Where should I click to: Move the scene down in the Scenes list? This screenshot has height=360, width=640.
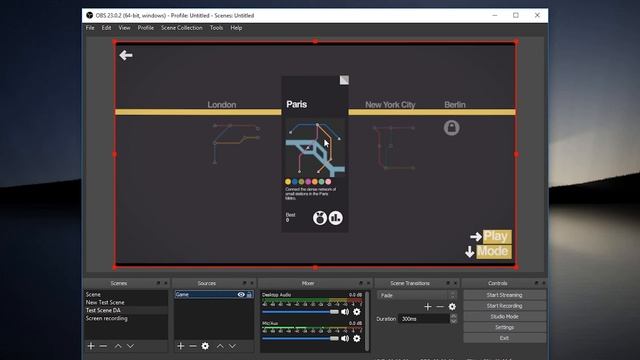130,346
